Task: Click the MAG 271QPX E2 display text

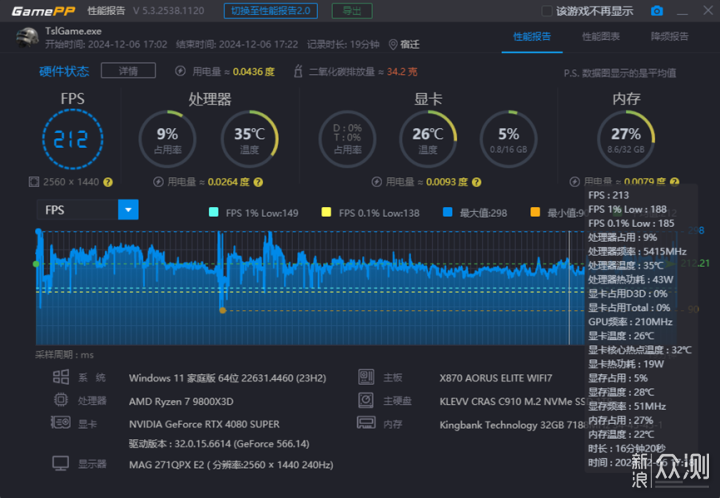Action: (231, 465)
